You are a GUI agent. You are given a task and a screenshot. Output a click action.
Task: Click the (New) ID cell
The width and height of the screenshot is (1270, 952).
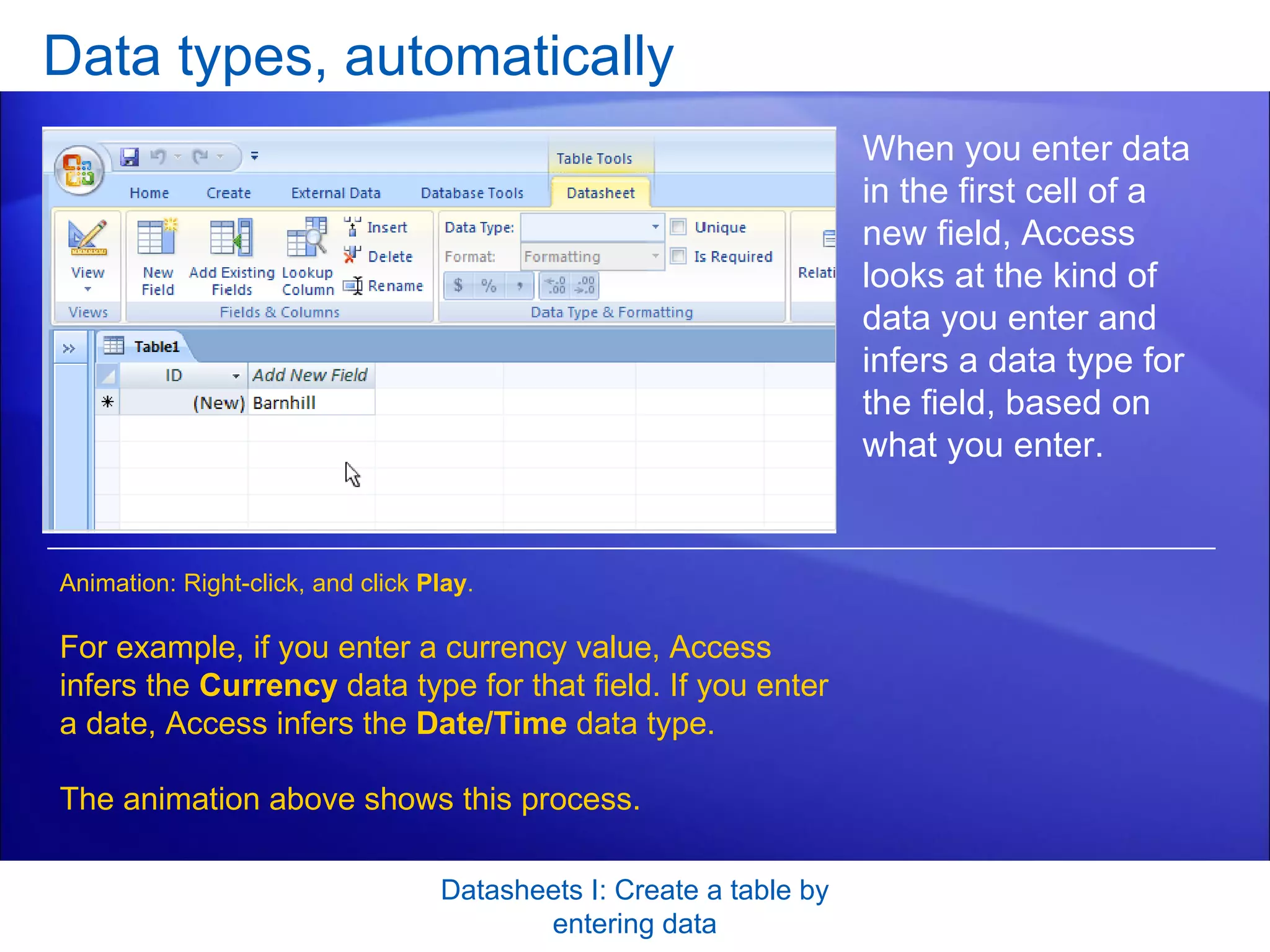pyautogui.click(x=184, y=403)
